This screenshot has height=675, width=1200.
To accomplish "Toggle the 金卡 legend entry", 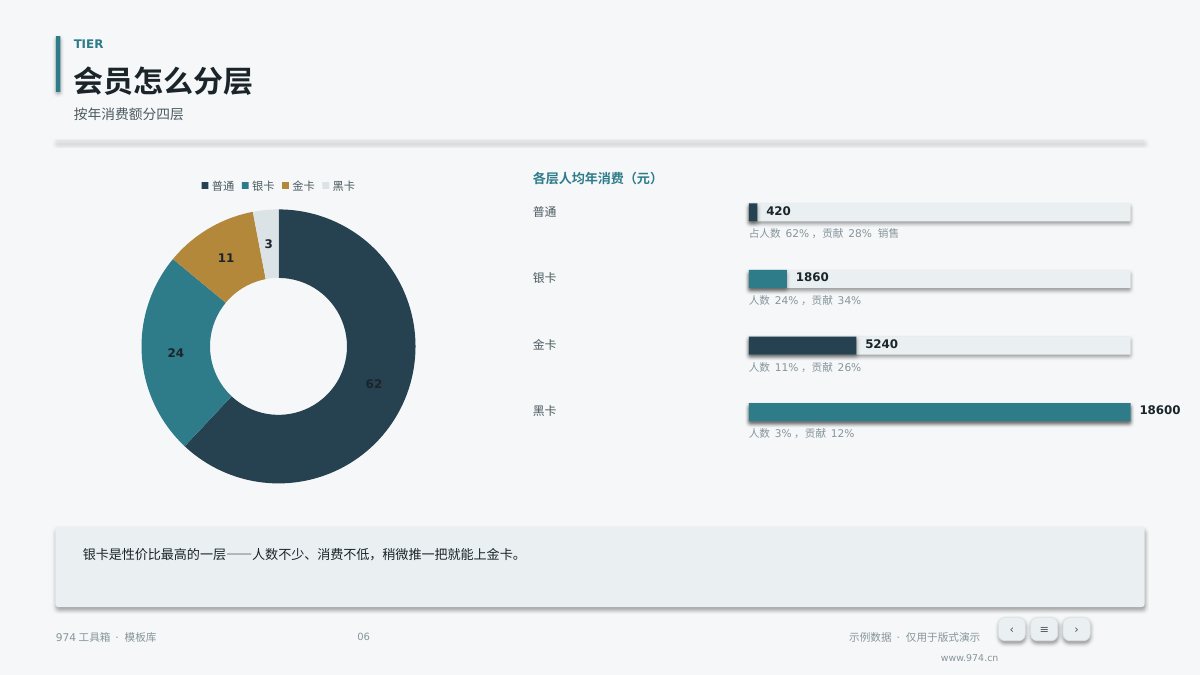I will point(298,186).
